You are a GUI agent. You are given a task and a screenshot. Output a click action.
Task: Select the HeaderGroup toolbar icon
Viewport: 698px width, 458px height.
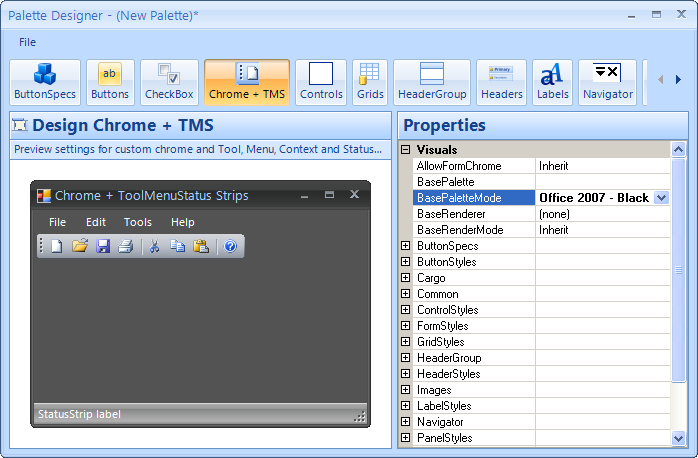coord(432,82)
